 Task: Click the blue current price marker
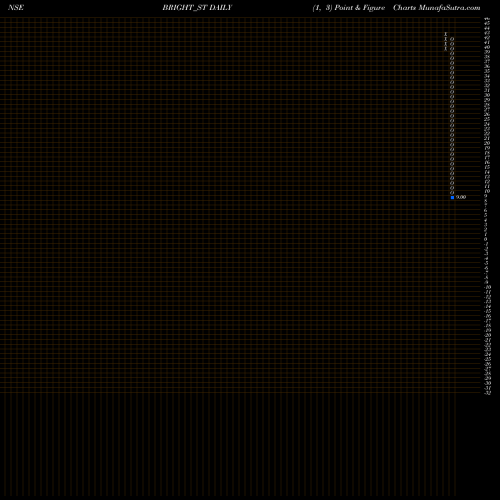coord(452,197)
